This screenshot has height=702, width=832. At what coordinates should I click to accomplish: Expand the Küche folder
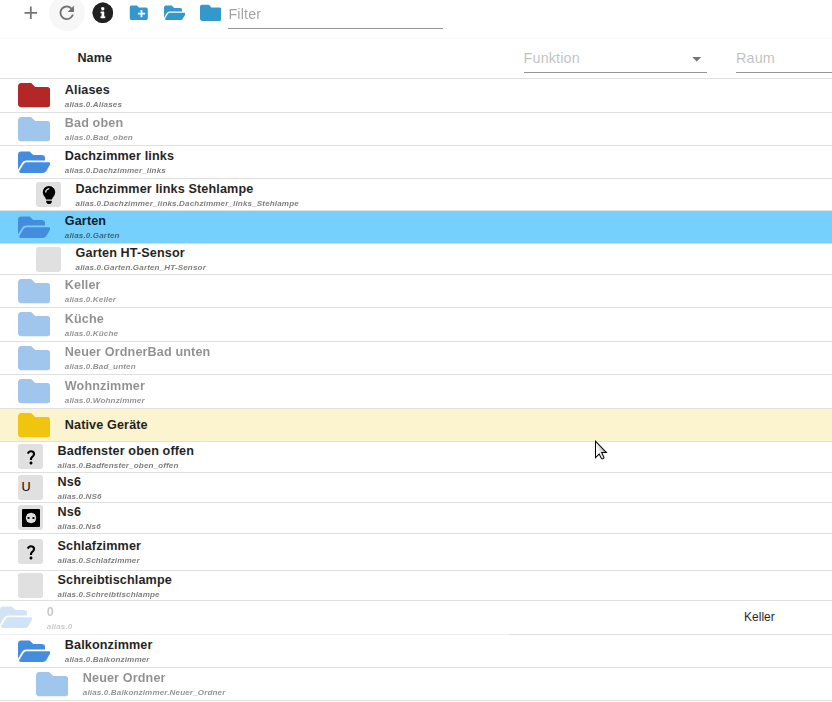pyautogui.click(x=34, y=324)
